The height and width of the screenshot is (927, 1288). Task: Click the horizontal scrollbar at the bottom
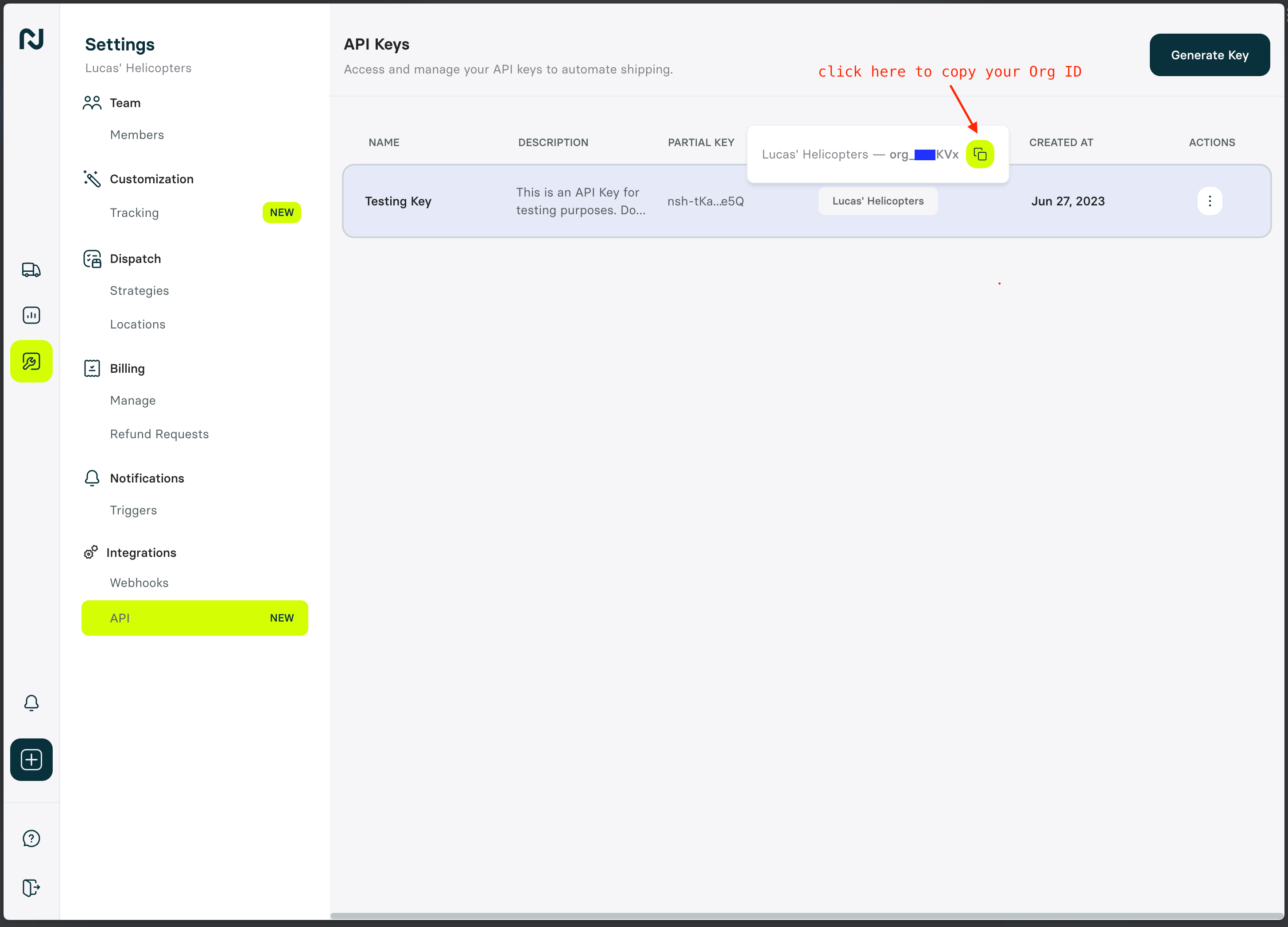(x=807, y=915)
